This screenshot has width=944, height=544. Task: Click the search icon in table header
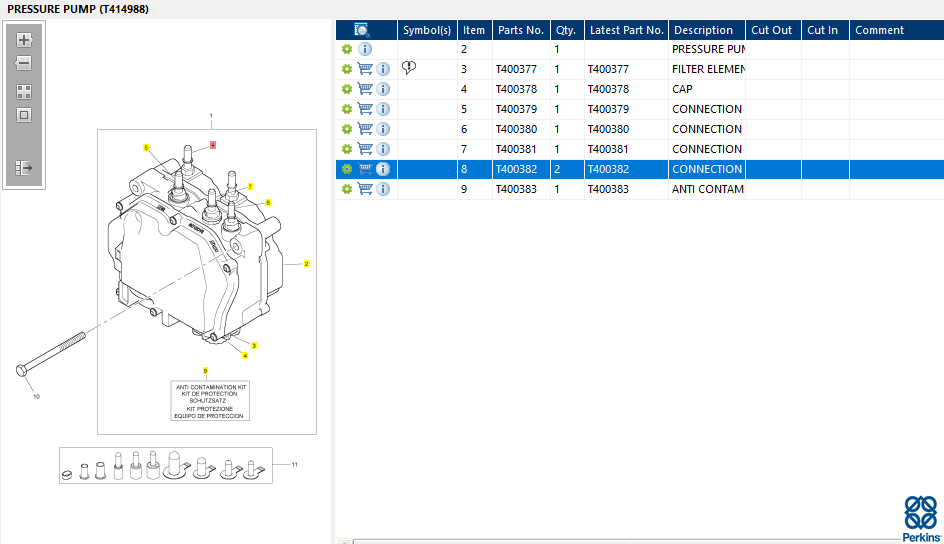click(x=362, y=30)
